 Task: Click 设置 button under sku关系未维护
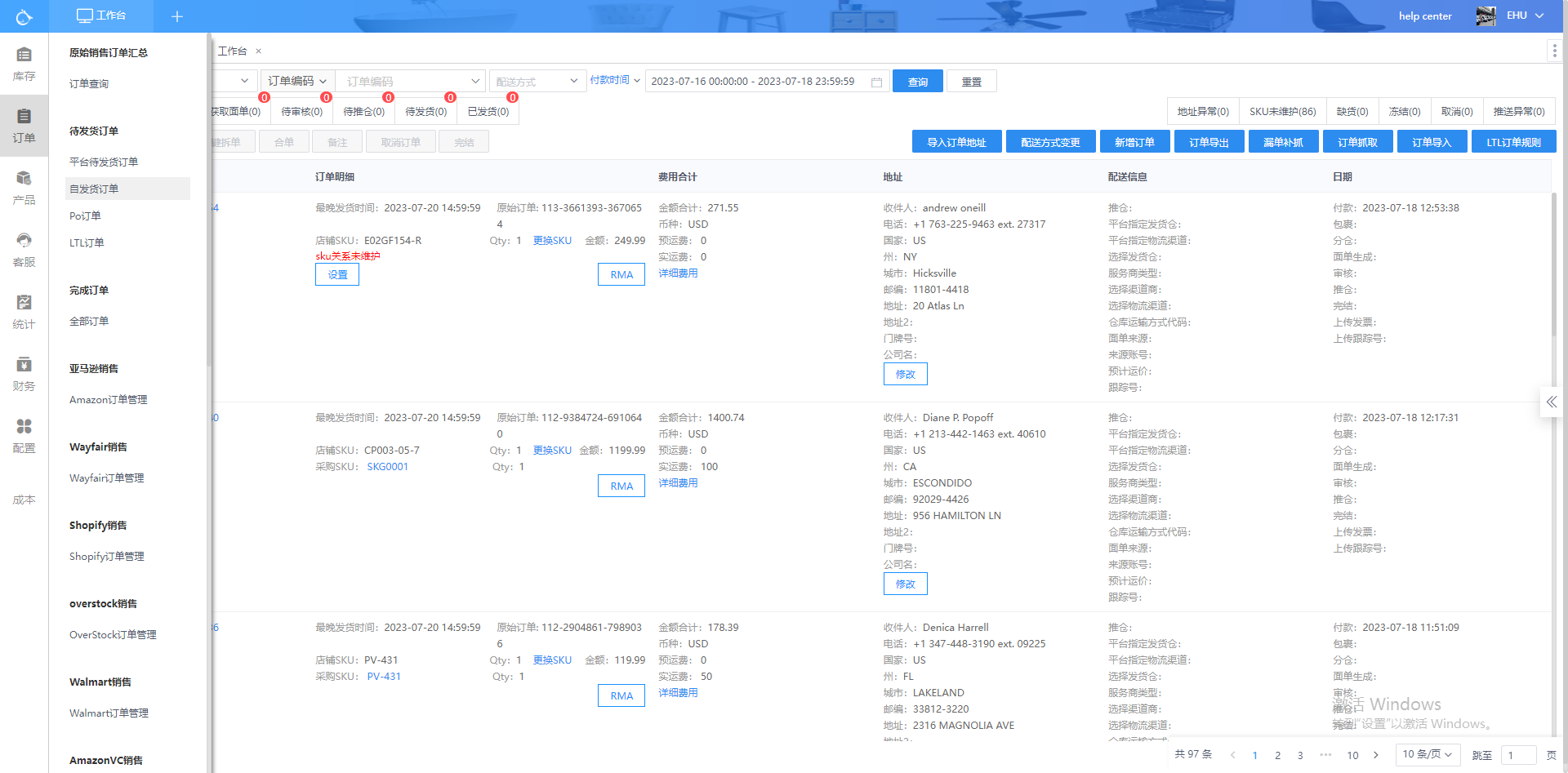(x=337, y=274)
